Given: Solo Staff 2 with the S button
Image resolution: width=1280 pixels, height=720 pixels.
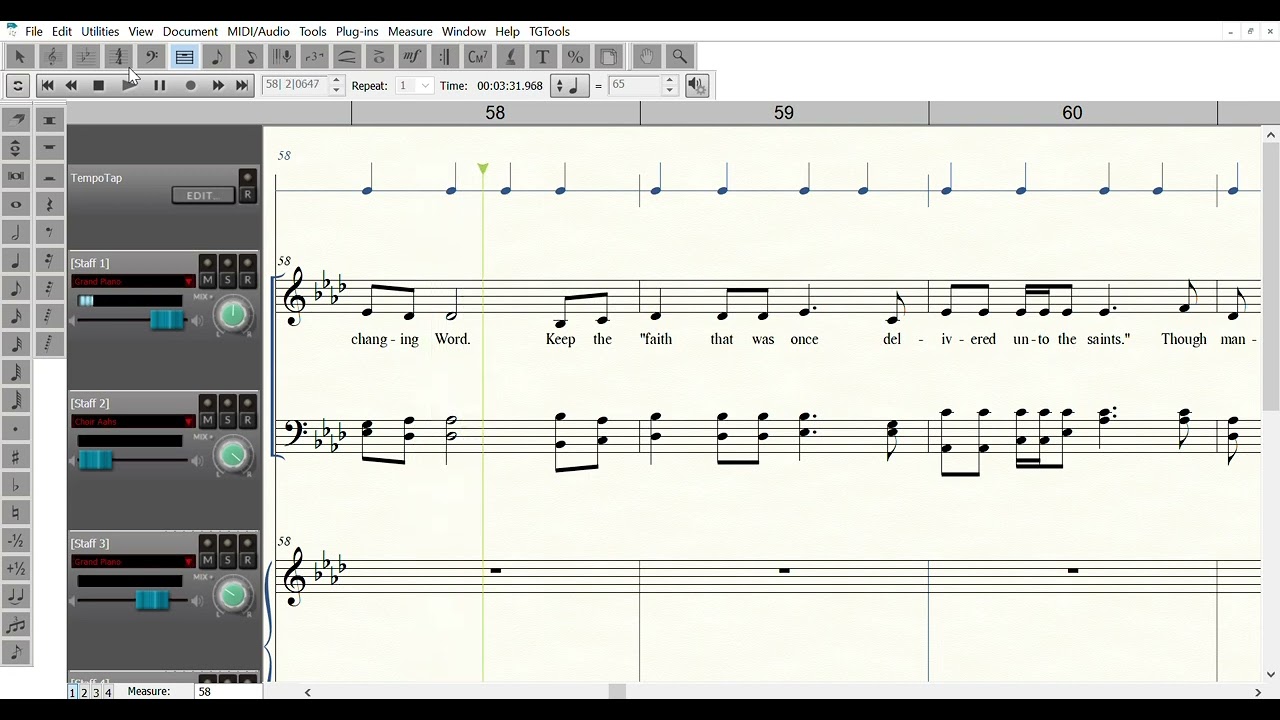Looking at the screenshot, I should (227, 421).
